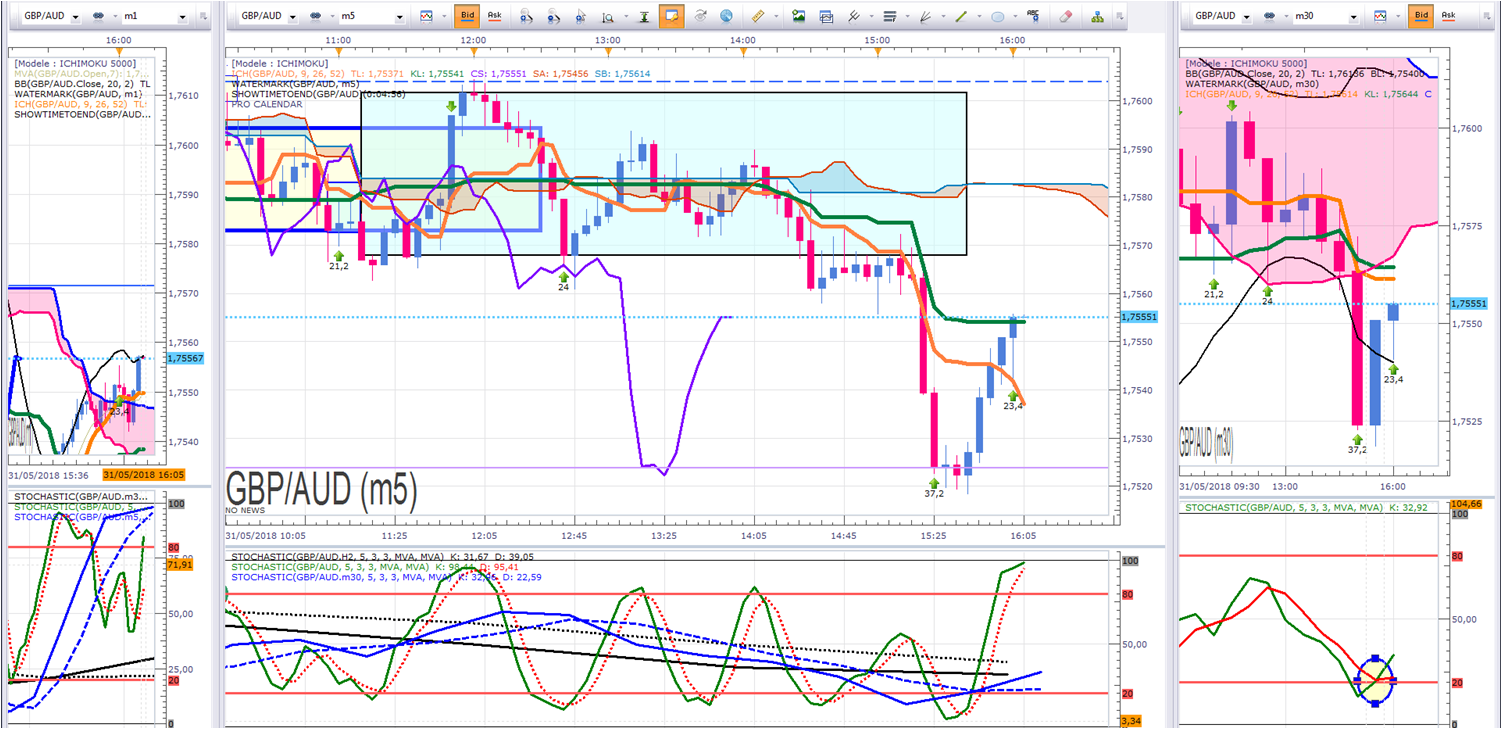The height and width of the screenshot is (729, 1502).
Task: Click the green down arrow above the 12:00 candle
Action: pyautogui.click(x=452, y=105)
